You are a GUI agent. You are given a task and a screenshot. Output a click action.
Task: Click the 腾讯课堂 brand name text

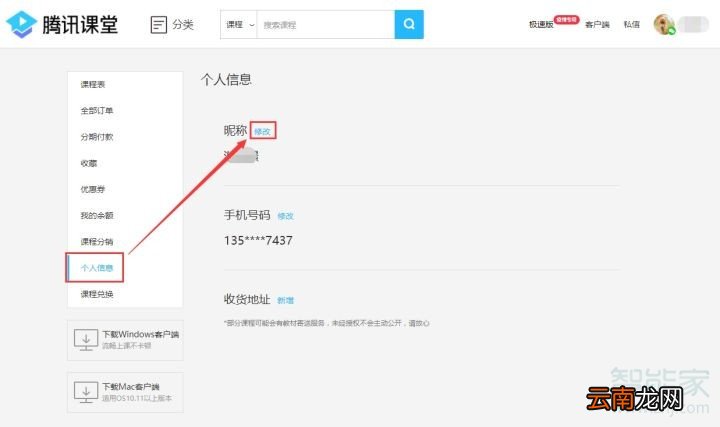[x=80, y=24]
